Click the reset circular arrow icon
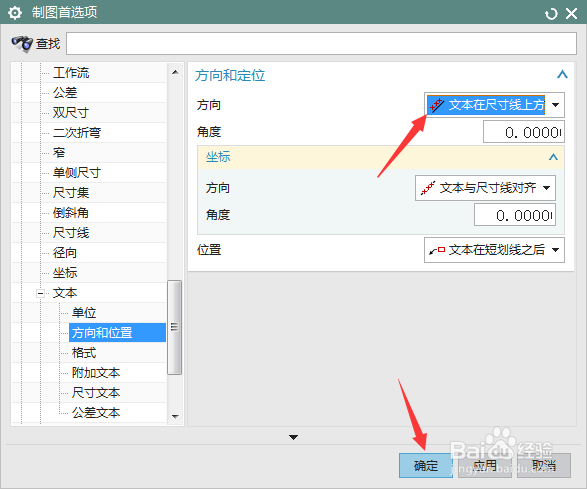 click(x=551, y=14)
